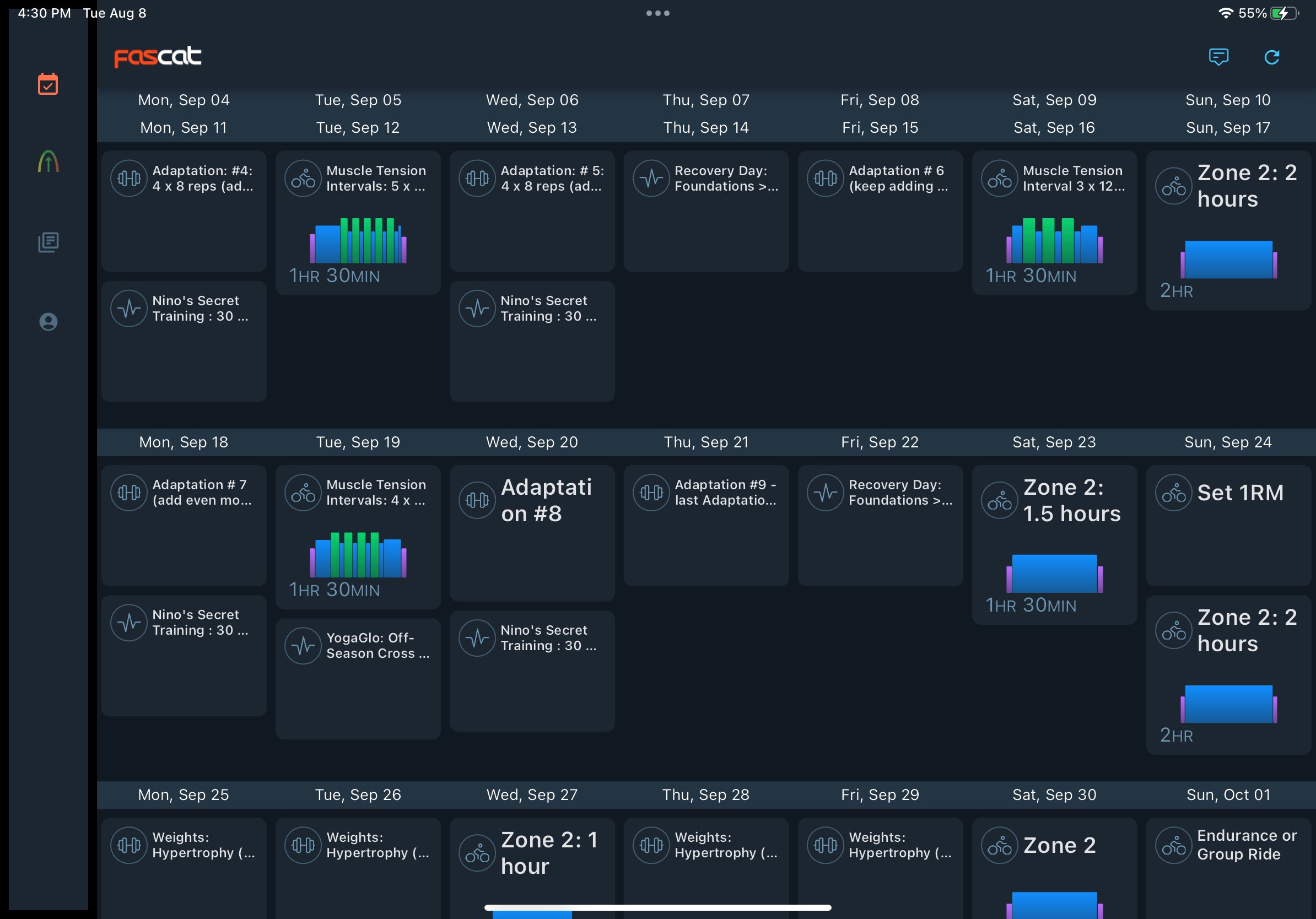The width and height of the screenshot is (1316, 919).
Task: Tap dumbbell icon of Adaptation # 5 workout
Action: click(477, 179)
